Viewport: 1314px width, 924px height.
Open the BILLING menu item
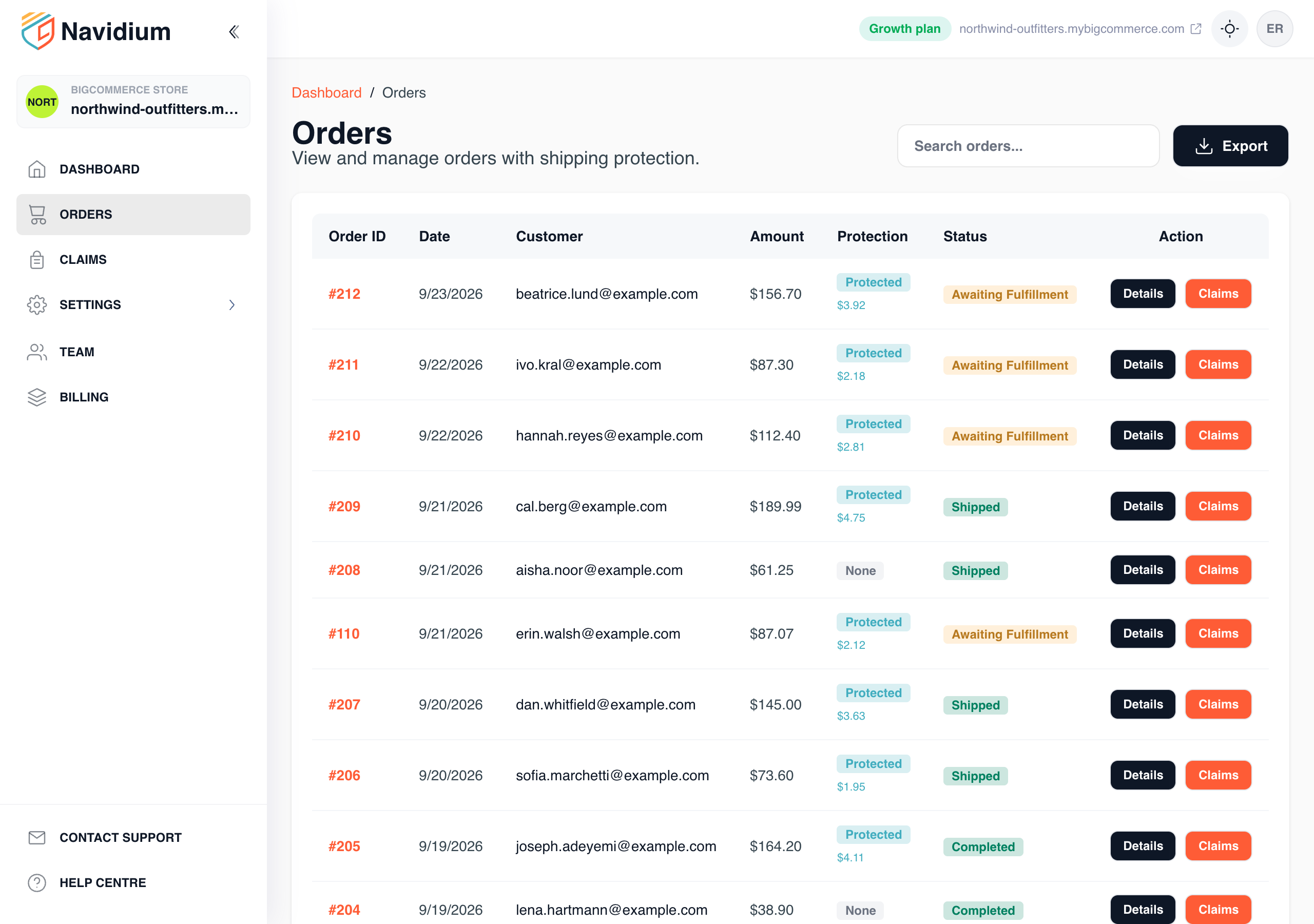133,397
